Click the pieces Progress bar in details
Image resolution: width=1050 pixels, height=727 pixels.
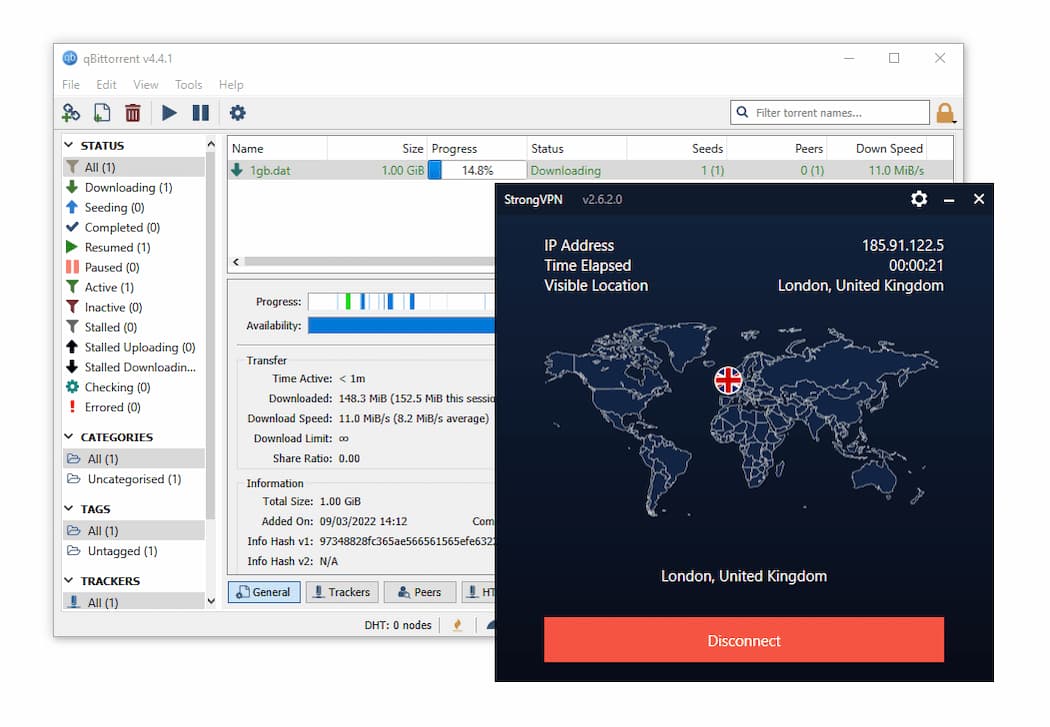[x=401, y=301]
